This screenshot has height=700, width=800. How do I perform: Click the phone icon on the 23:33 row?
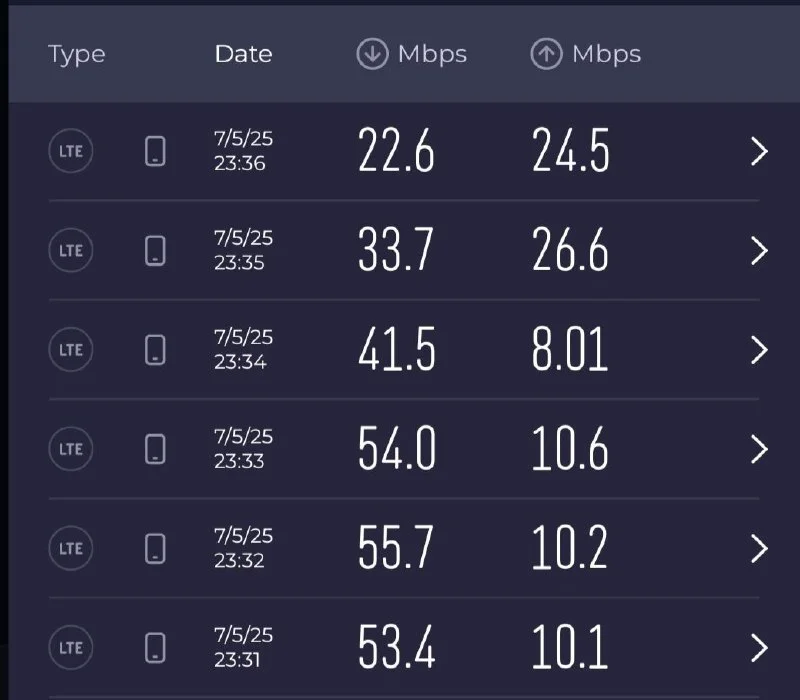pos(155,449)
